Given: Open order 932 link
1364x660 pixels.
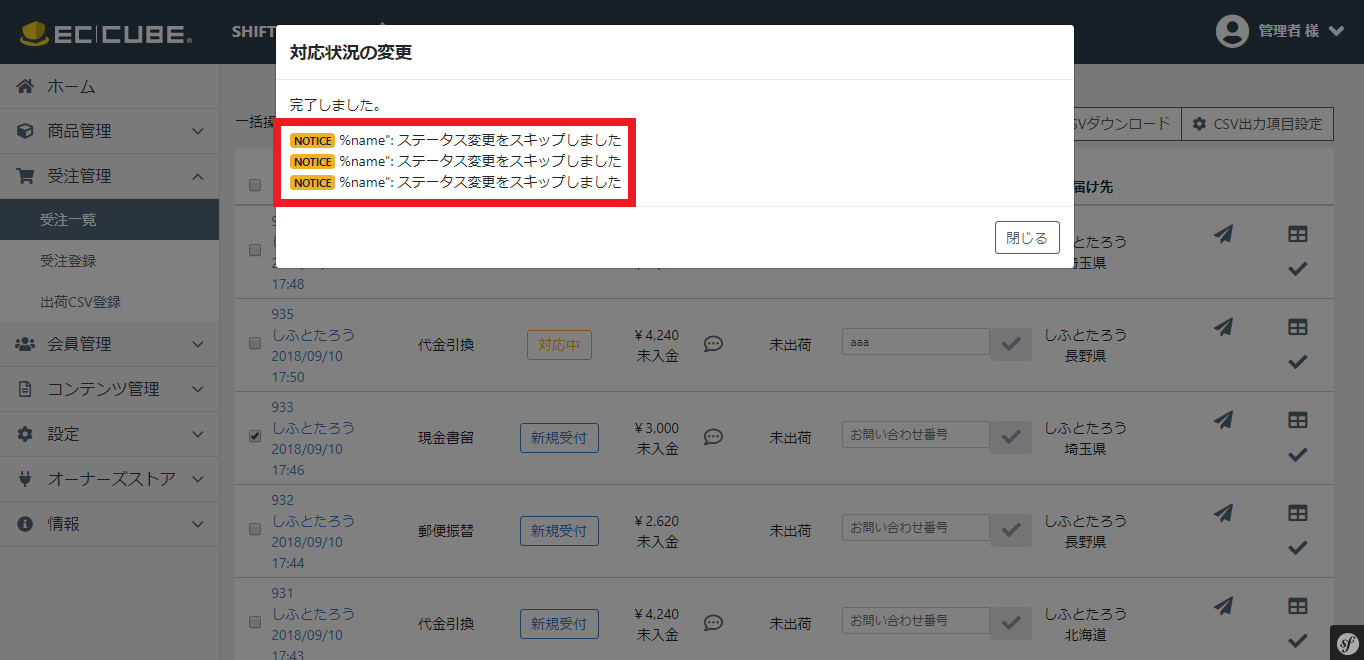Looking at the screenshot, I should [x=313, y=531].
